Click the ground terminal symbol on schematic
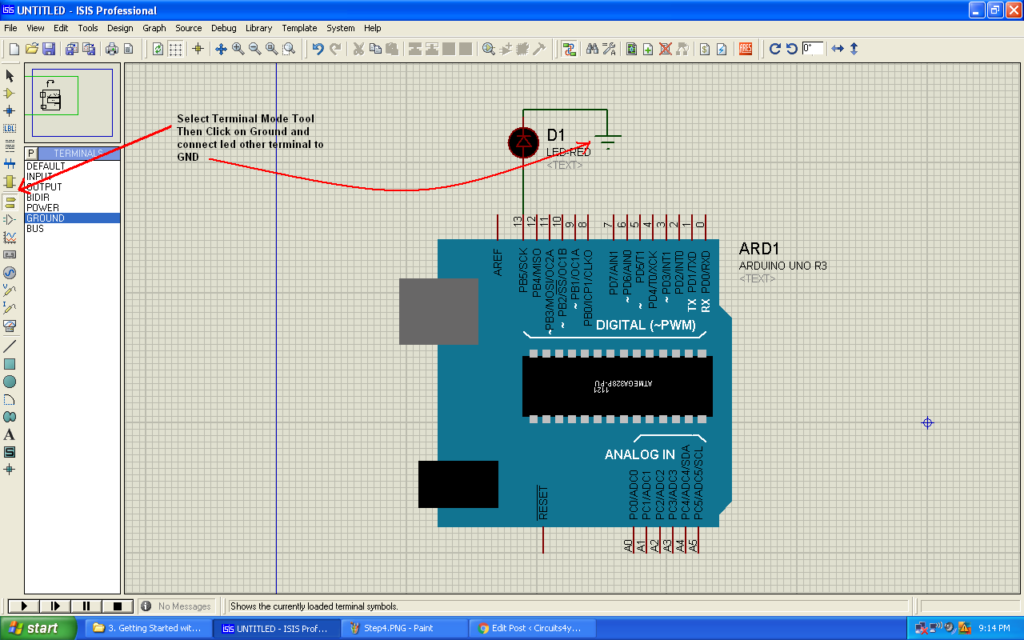Screen dimensions: 1024x640 (x=607, y=140)
